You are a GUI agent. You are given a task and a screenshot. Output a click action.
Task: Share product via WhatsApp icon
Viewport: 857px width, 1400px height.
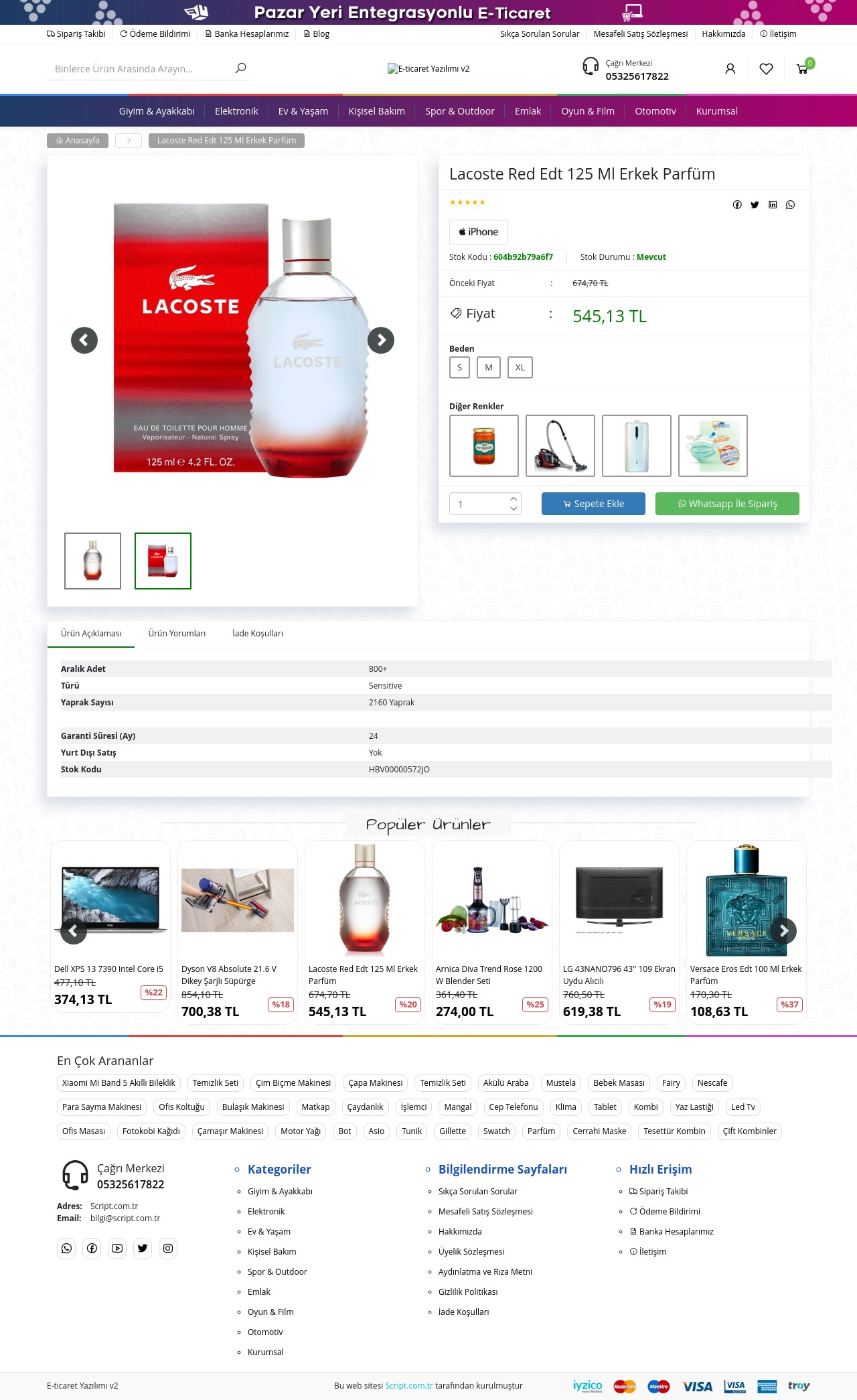pos(791,205)
